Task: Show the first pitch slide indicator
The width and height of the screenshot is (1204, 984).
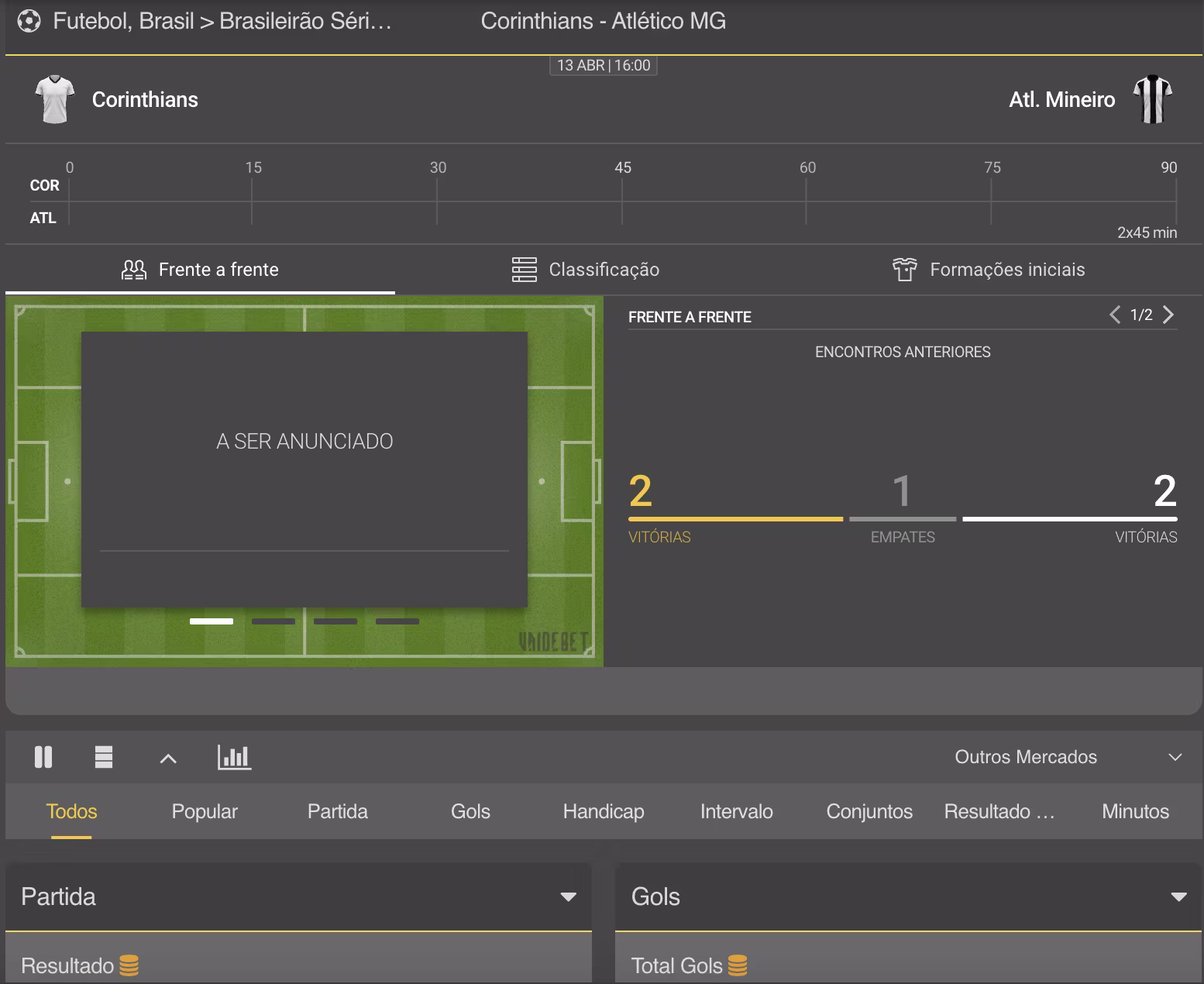Action: pos(212,621)
